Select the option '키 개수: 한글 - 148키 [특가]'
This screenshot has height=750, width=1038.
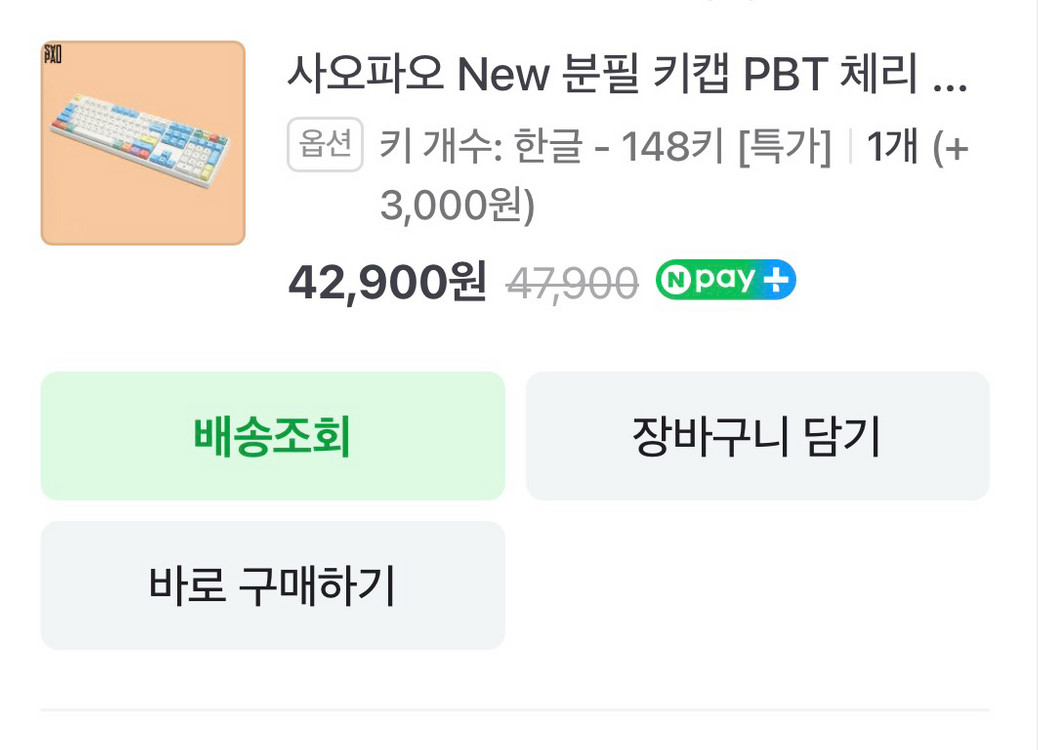click(600, 146)
